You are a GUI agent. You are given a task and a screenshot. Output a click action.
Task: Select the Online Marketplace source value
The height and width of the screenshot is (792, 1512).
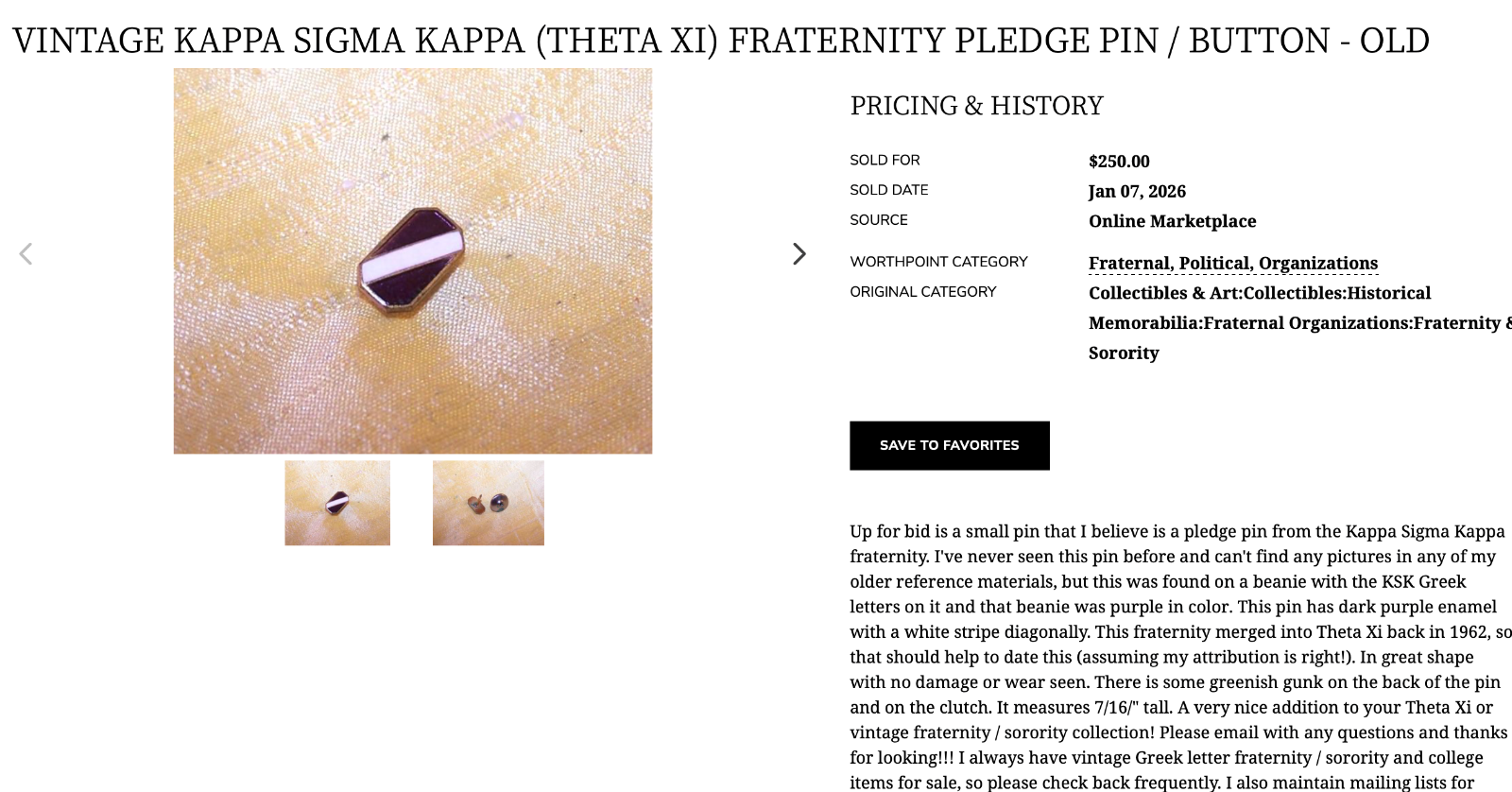pyautogui.click(x=1173, y=221)
